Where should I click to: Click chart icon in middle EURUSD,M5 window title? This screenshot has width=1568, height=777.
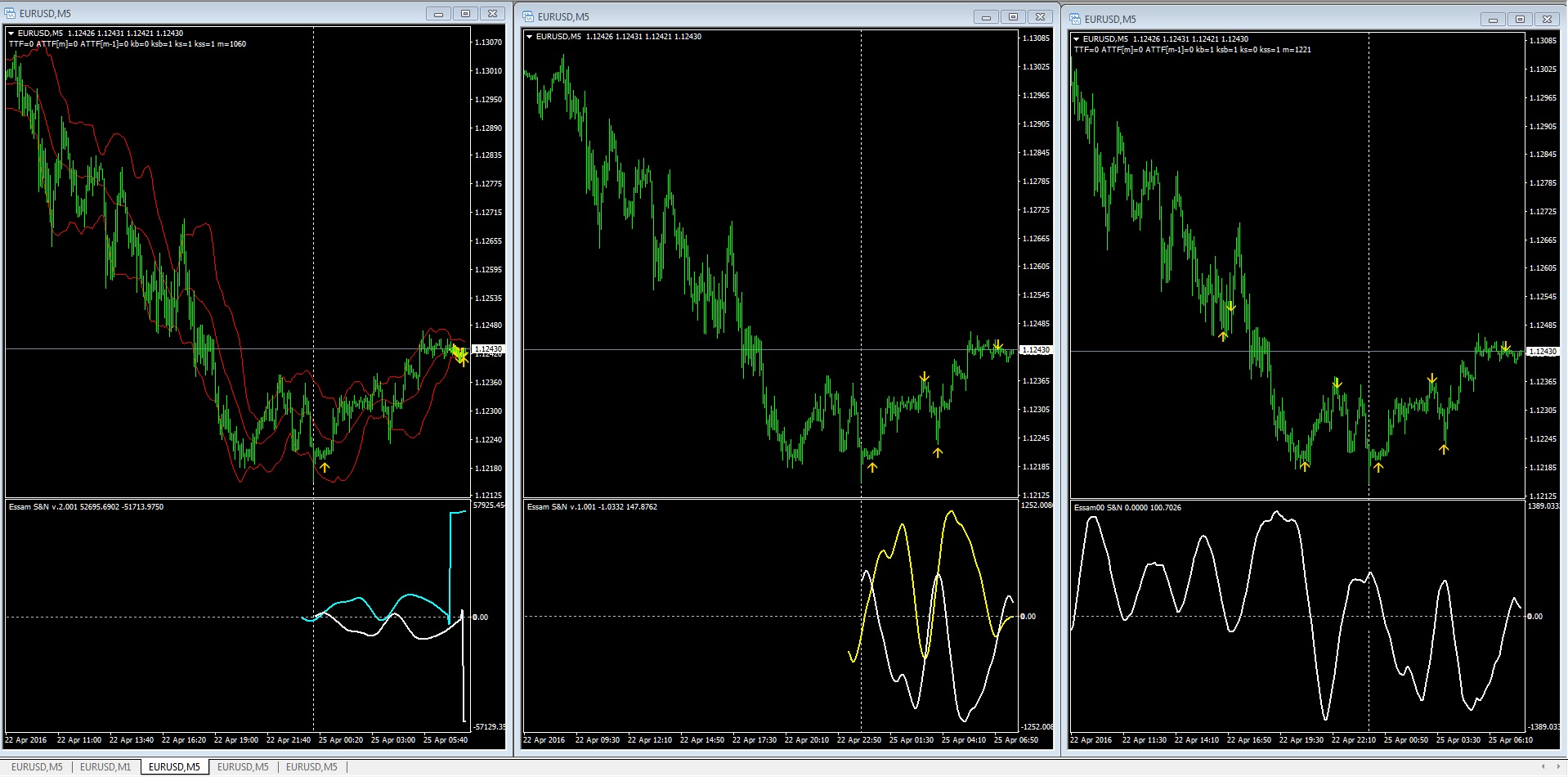(x=529, y=16)
